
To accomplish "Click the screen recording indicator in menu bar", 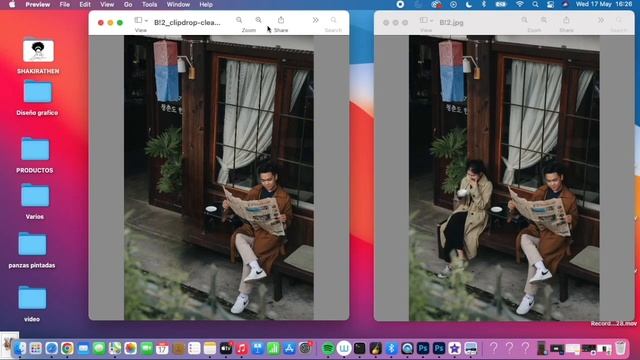I will click(400, 4).
